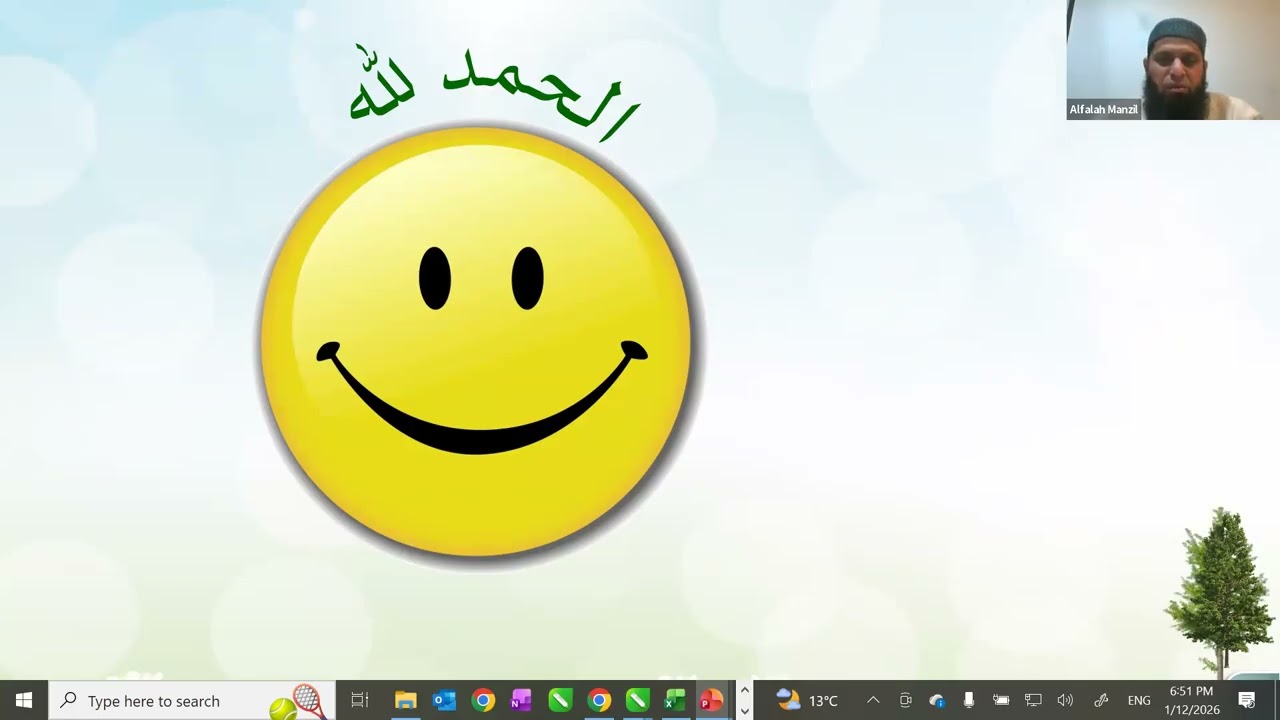1280x720 pixels.
Task: Open Outlook from the taskbar
Action: (x=444, y=700)
